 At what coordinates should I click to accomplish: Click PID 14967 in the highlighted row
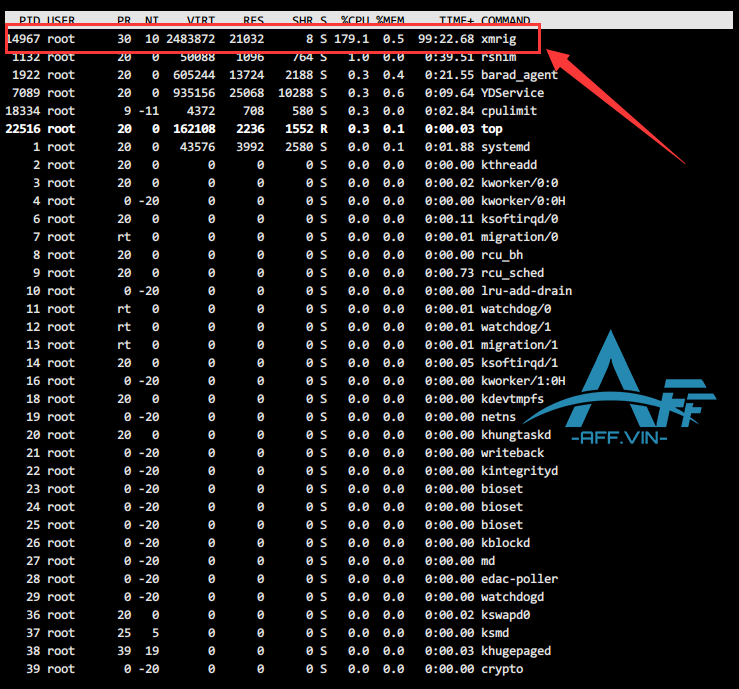22,39
